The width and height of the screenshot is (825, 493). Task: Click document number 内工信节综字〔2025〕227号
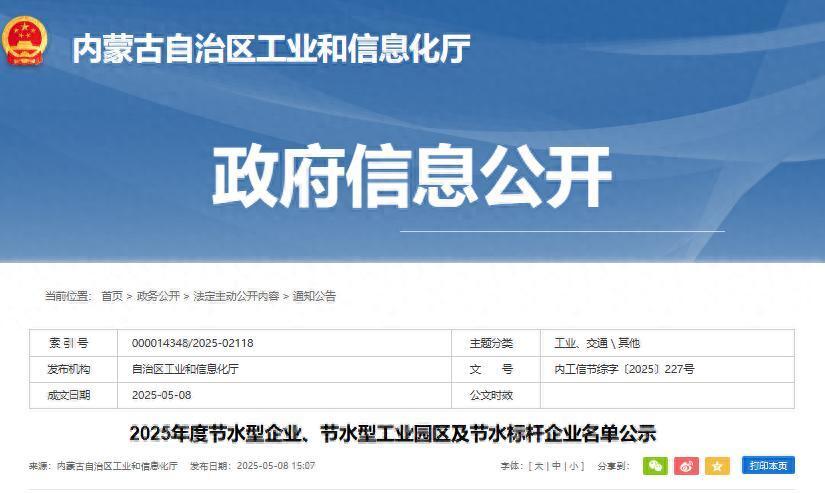[x=624, y=369]
